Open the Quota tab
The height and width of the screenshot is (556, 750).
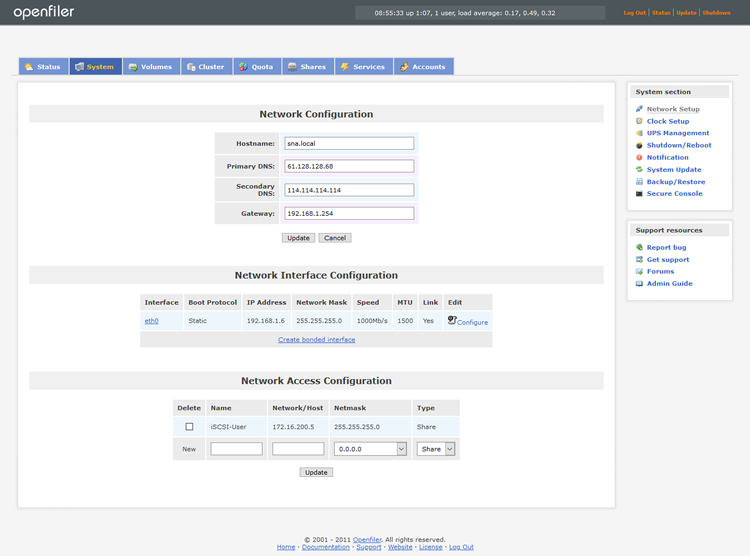pos(257,67)
